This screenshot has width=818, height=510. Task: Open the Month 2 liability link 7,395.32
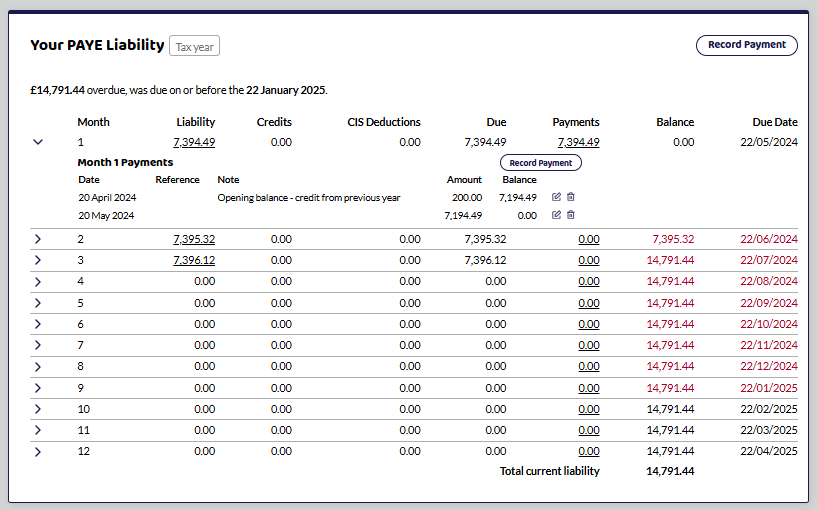click(x=194, y=239)
